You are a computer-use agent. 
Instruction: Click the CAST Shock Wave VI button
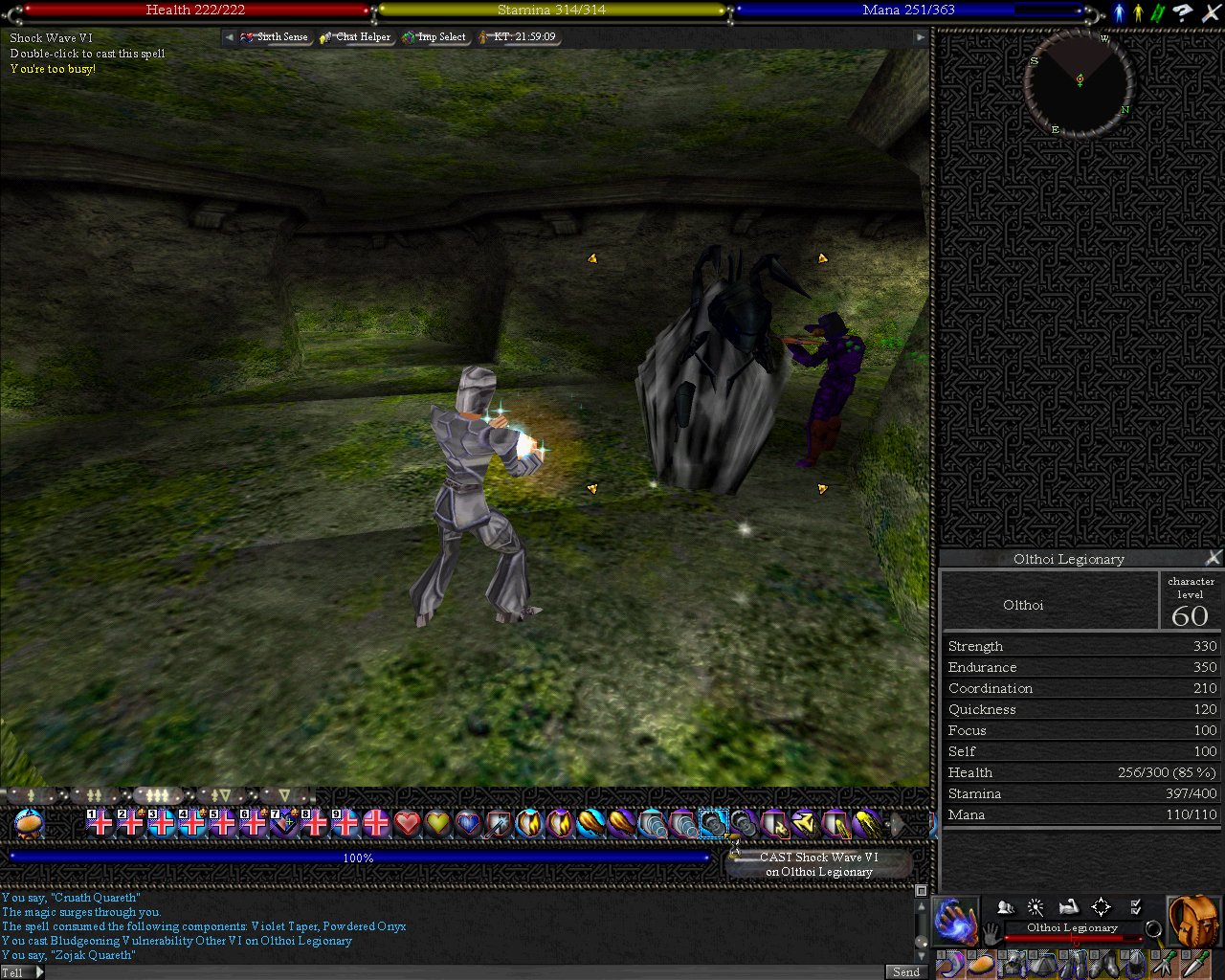819,864
